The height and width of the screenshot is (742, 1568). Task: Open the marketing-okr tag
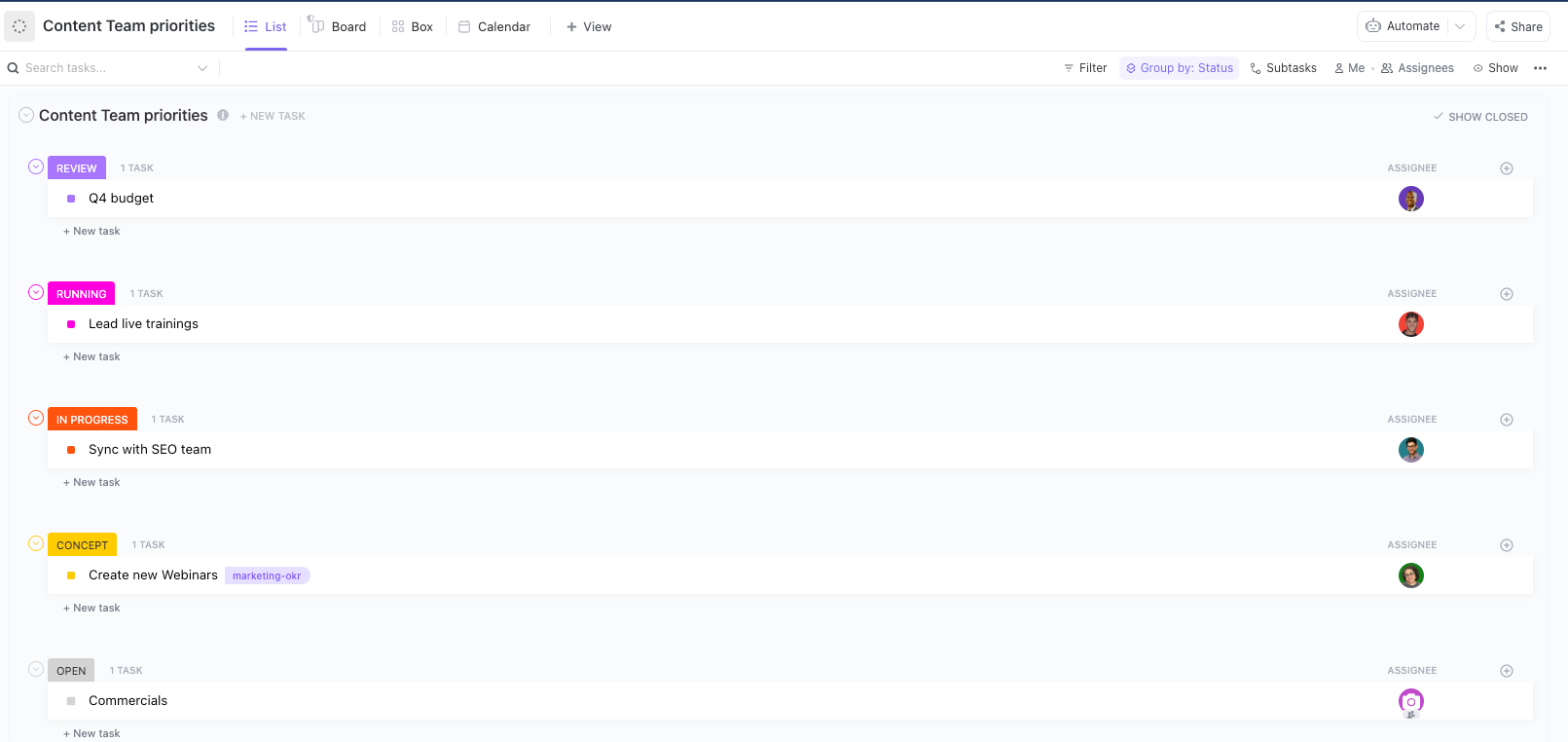click(x=267, y=575)
